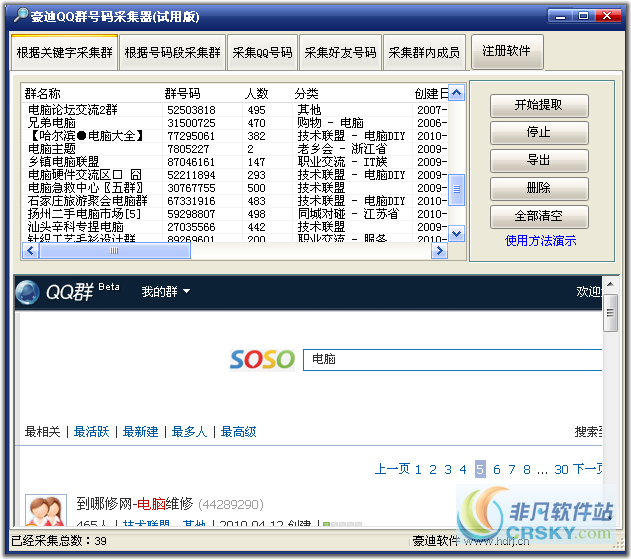
Task: Go to results page 1
Action: [x=418, y=469]
